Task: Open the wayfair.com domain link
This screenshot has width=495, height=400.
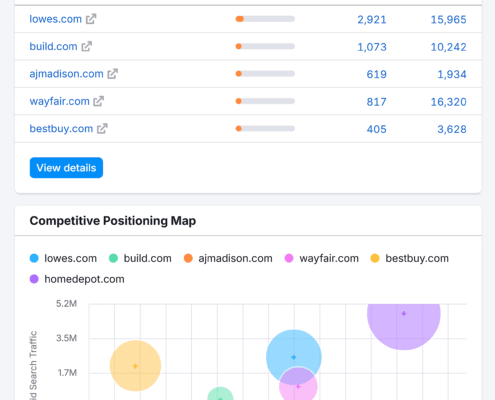Action: (x=59, y=101)
